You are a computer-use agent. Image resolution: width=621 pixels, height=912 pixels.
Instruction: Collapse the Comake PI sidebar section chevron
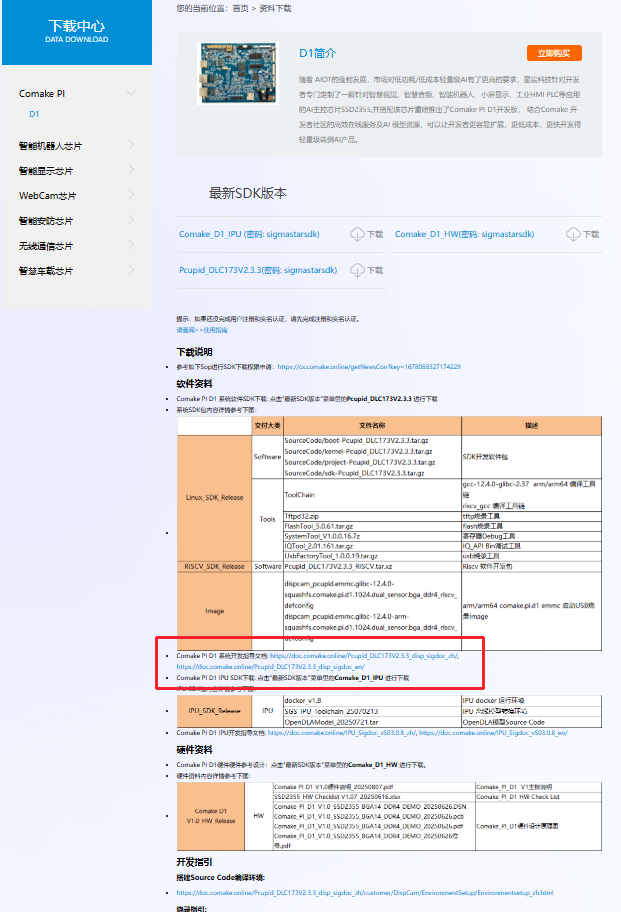(131, 93)
